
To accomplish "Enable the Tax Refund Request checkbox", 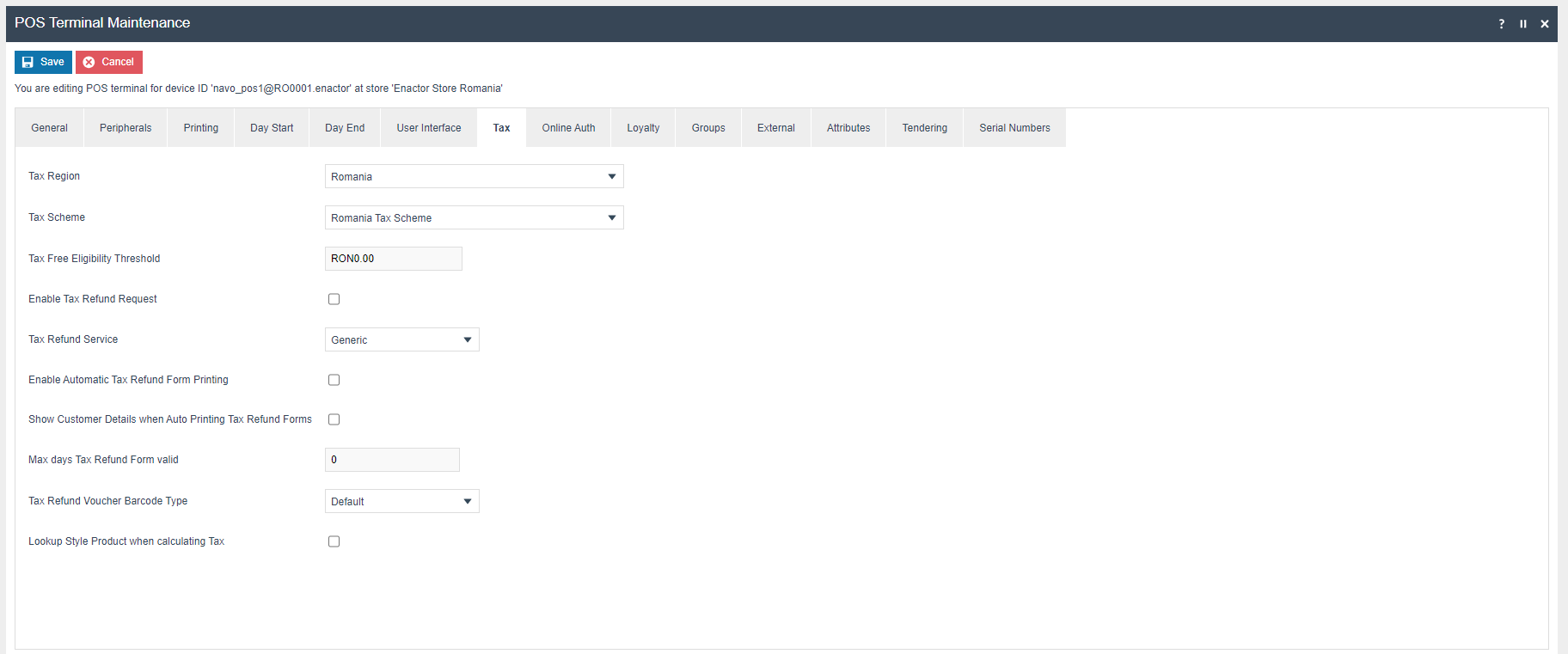I will tap(334, 299).
